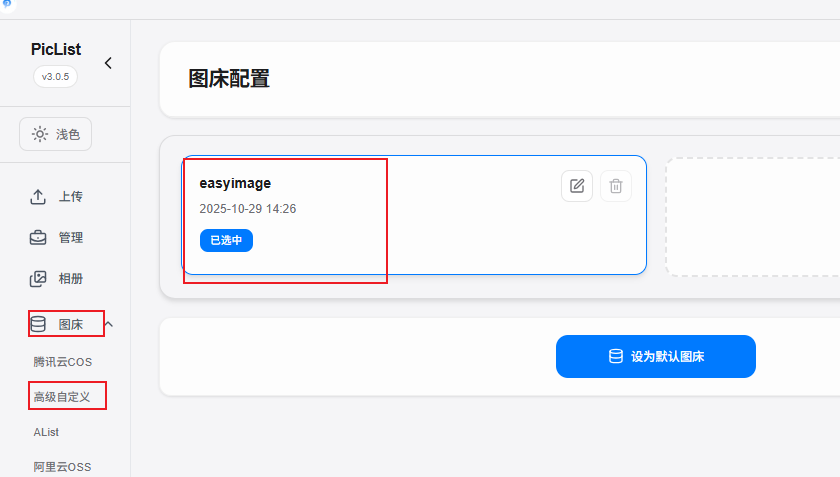This screenshot has width=840, height=477.
Task: Collapse the 图床 submenu using its chevron
Action: pos(109,324)
